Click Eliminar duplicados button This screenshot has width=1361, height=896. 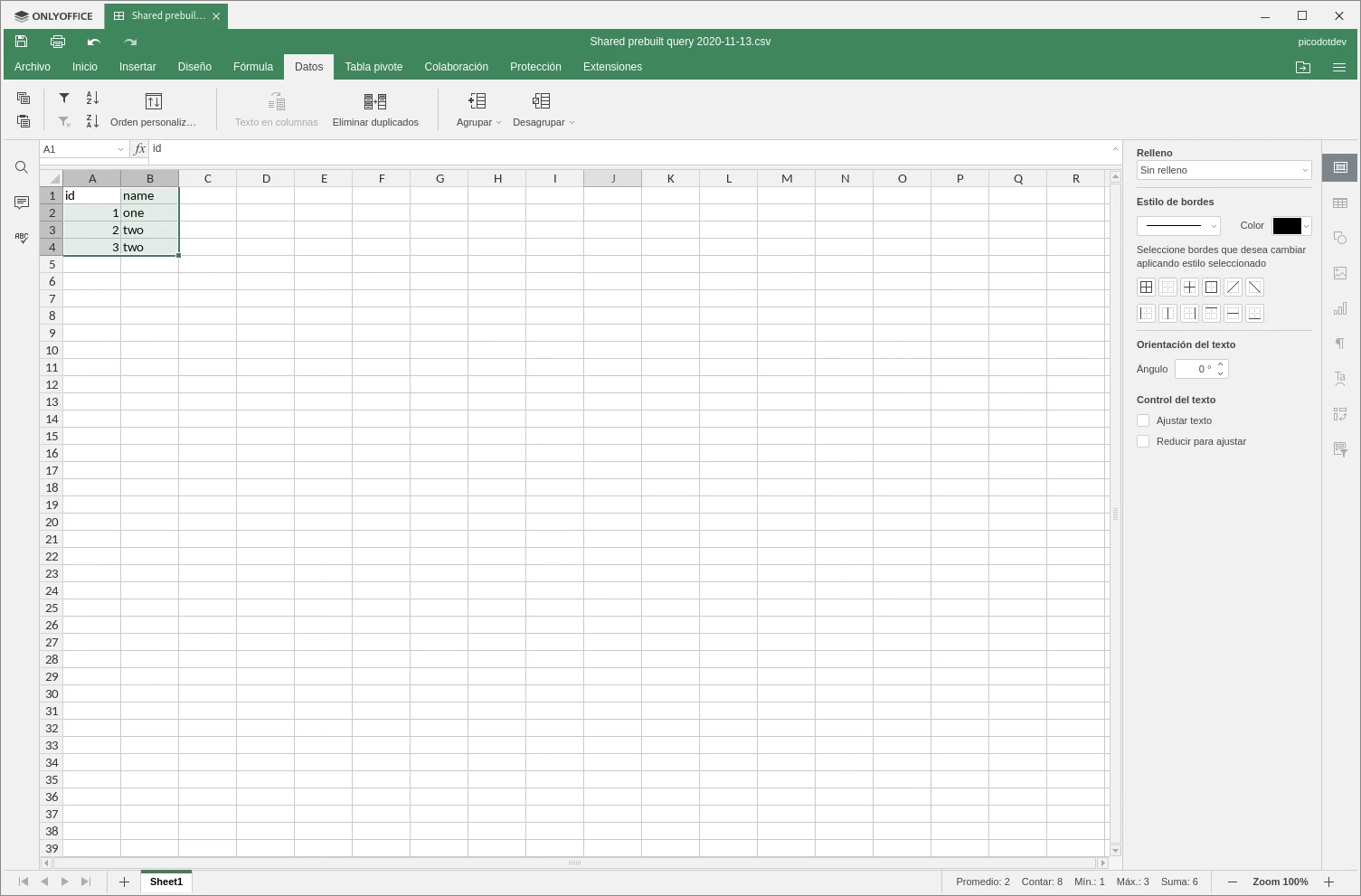pyautogui.click(x=375, y=108)
